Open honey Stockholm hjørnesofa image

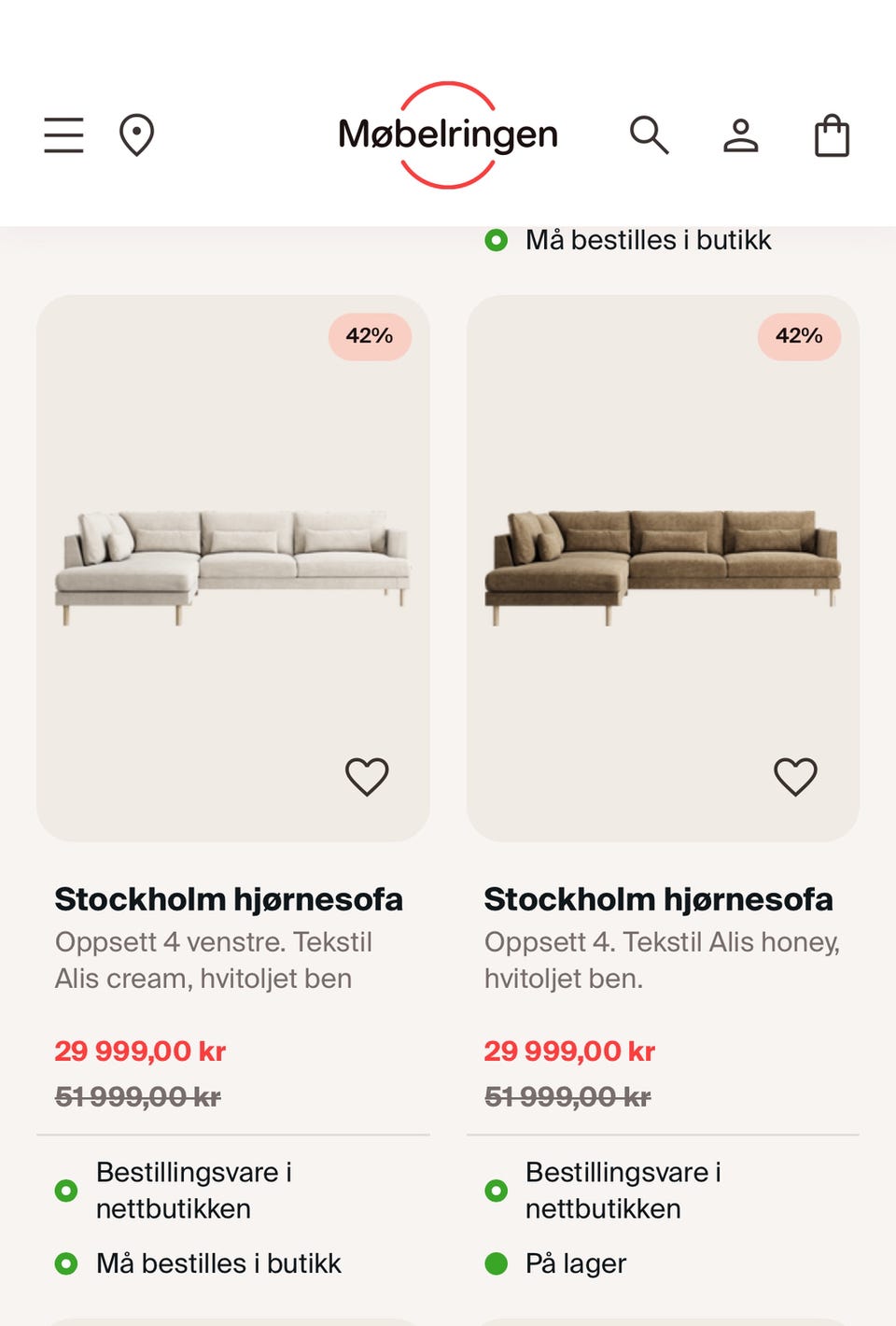point(662,567)
